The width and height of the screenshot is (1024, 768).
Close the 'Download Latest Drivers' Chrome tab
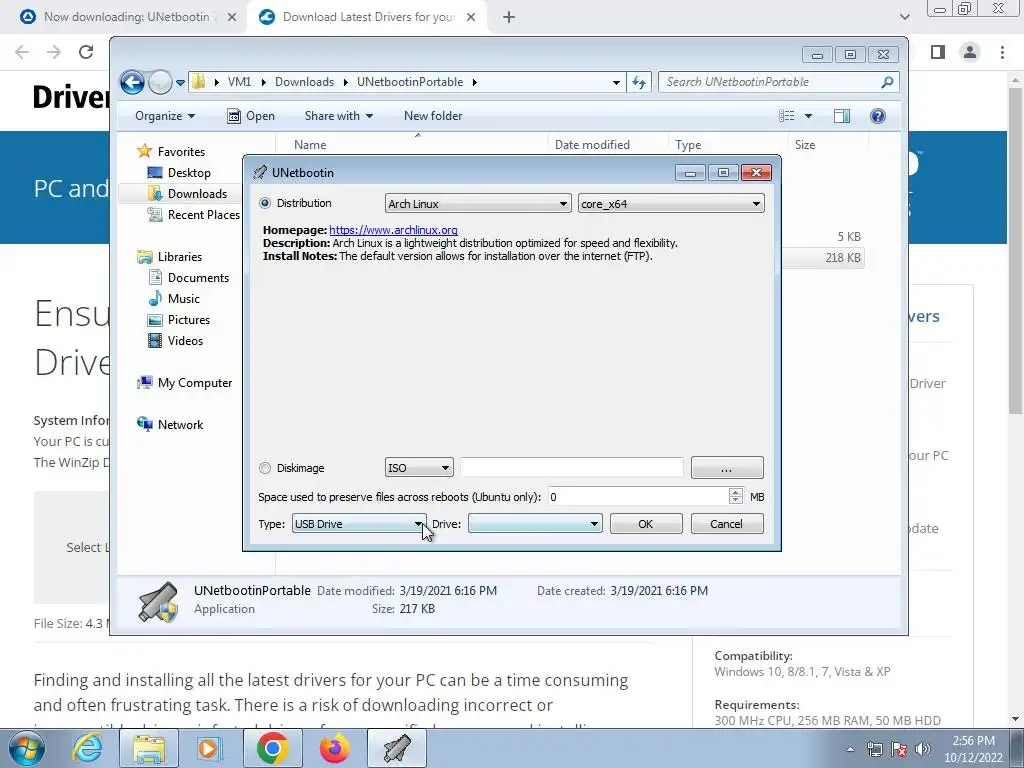tap(471, 17)
